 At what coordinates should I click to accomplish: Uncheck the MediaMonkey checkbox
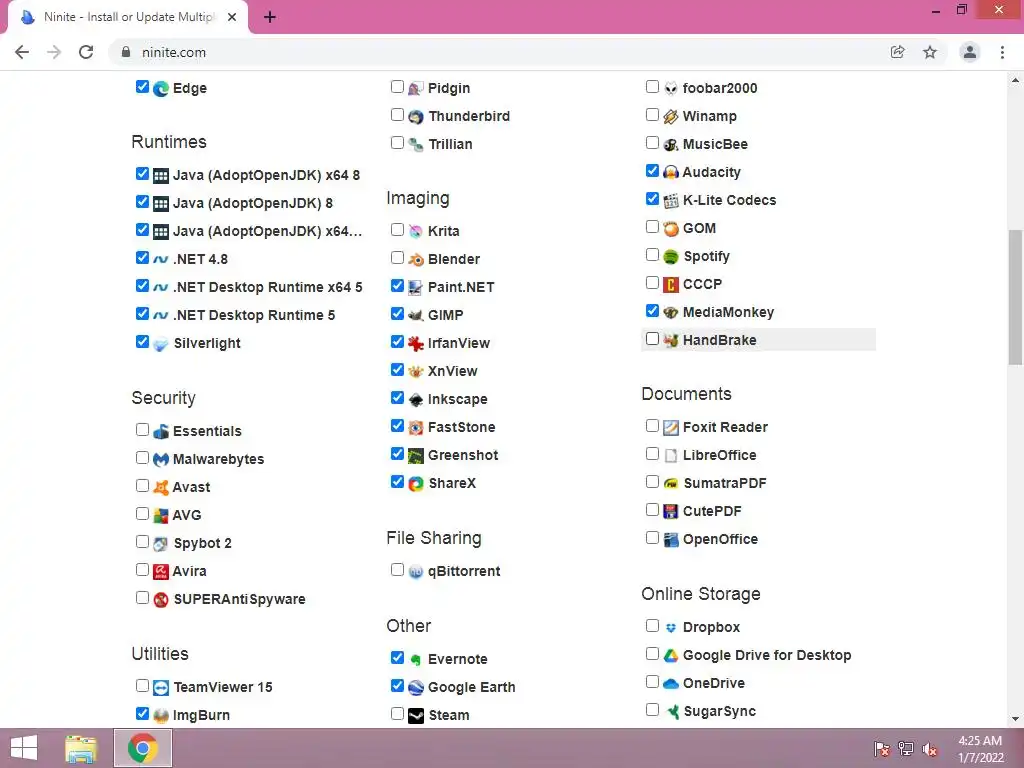652,310
